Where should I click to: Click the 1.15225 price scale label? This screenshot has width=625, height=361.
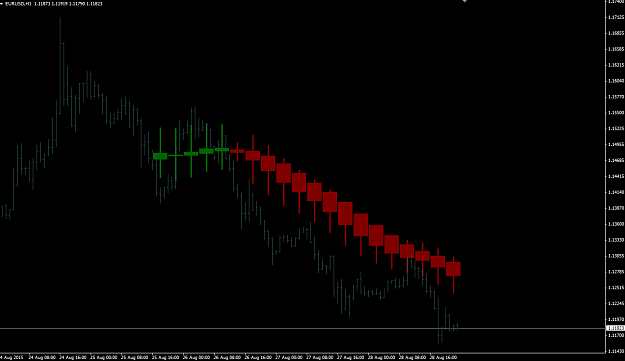click(x=616, y=129)
